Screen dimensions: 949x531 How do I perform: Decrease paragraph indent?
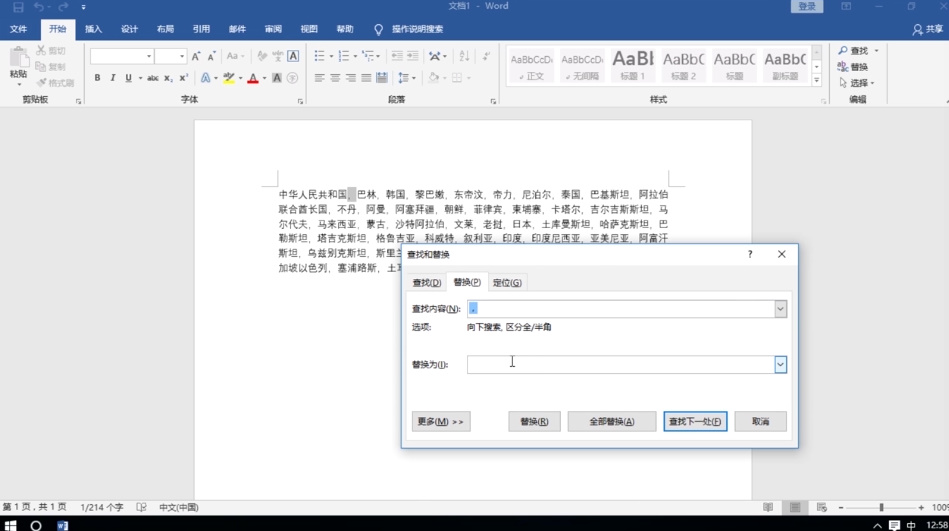tap(397, 56)
